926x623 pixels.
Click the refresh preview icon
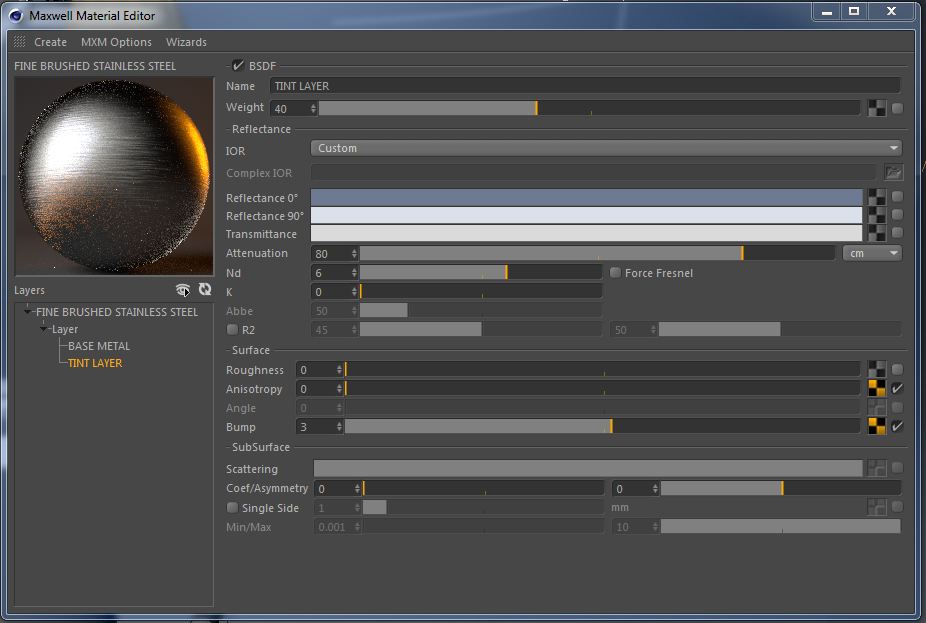click(204, 290)
